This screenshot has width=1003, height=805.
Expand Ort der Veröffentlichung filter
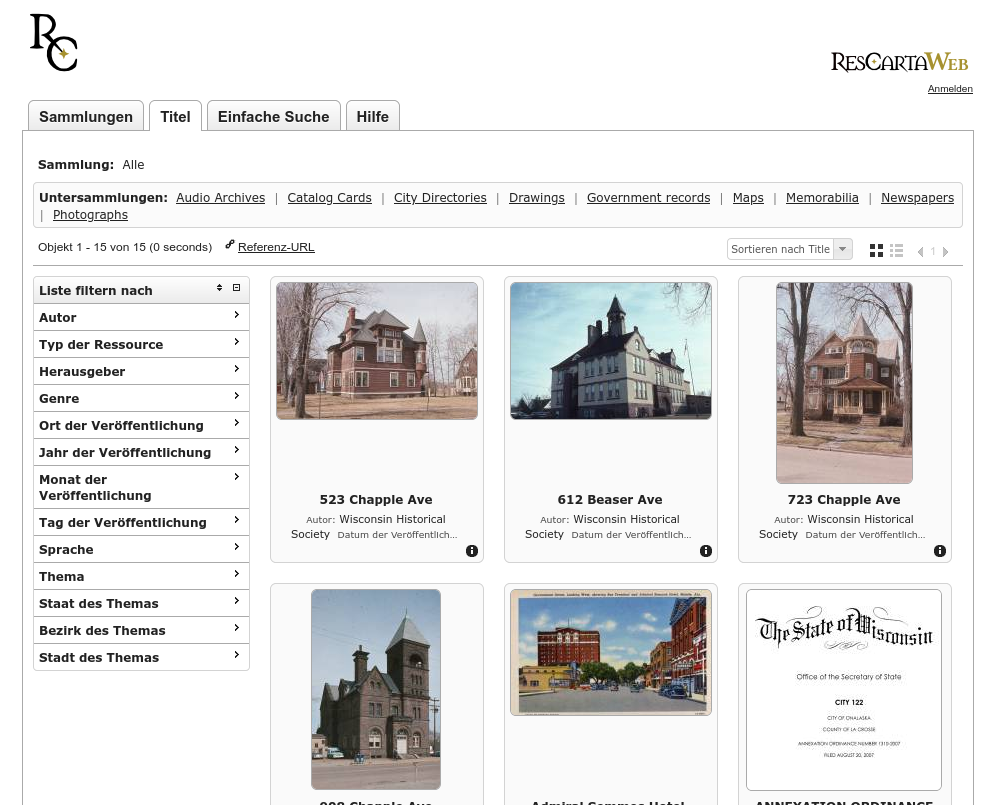coord(141,426)
